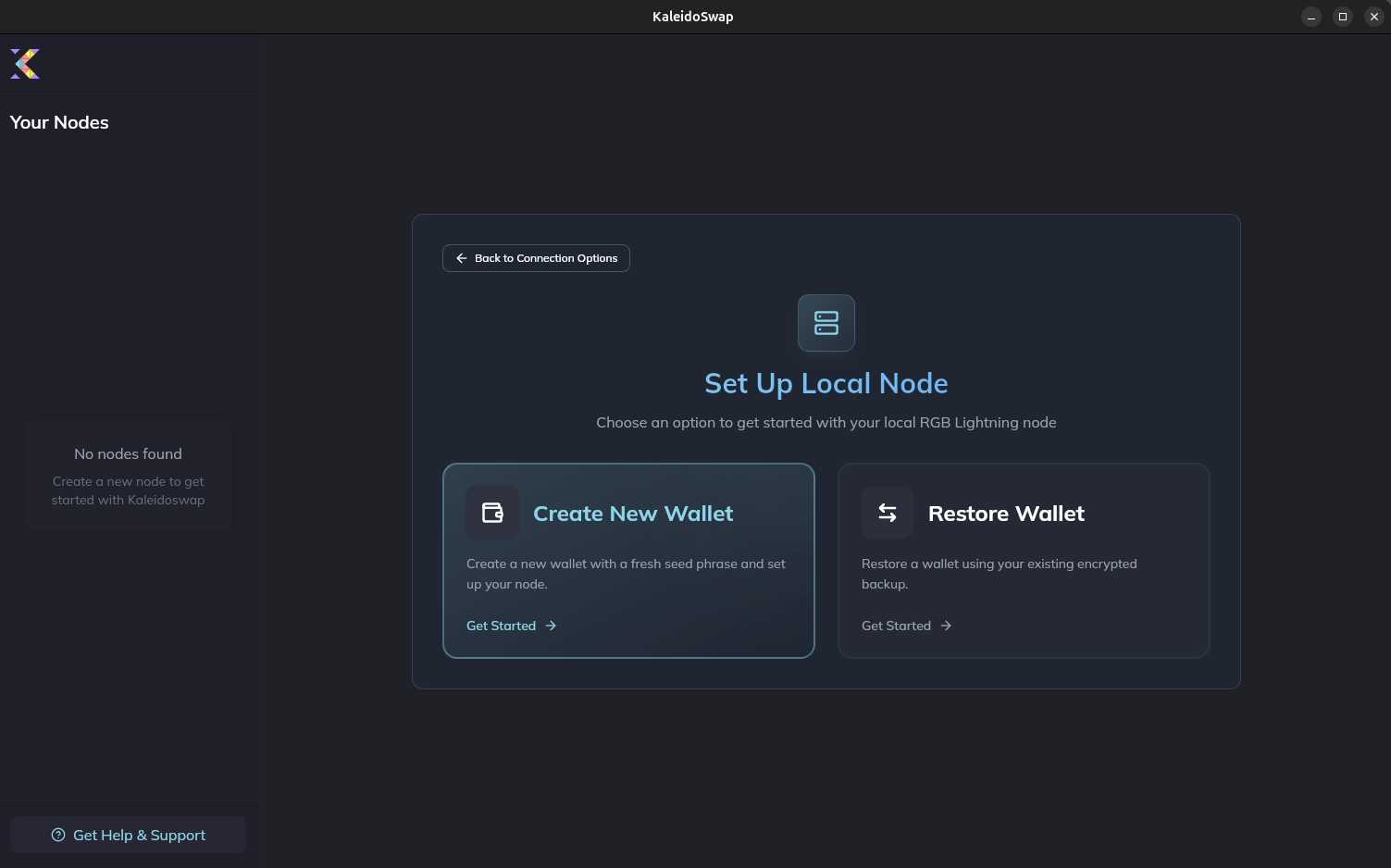Click the server node icon above the heading
1391x868 pixels.
pyautogui.click(x=826, y=323)
